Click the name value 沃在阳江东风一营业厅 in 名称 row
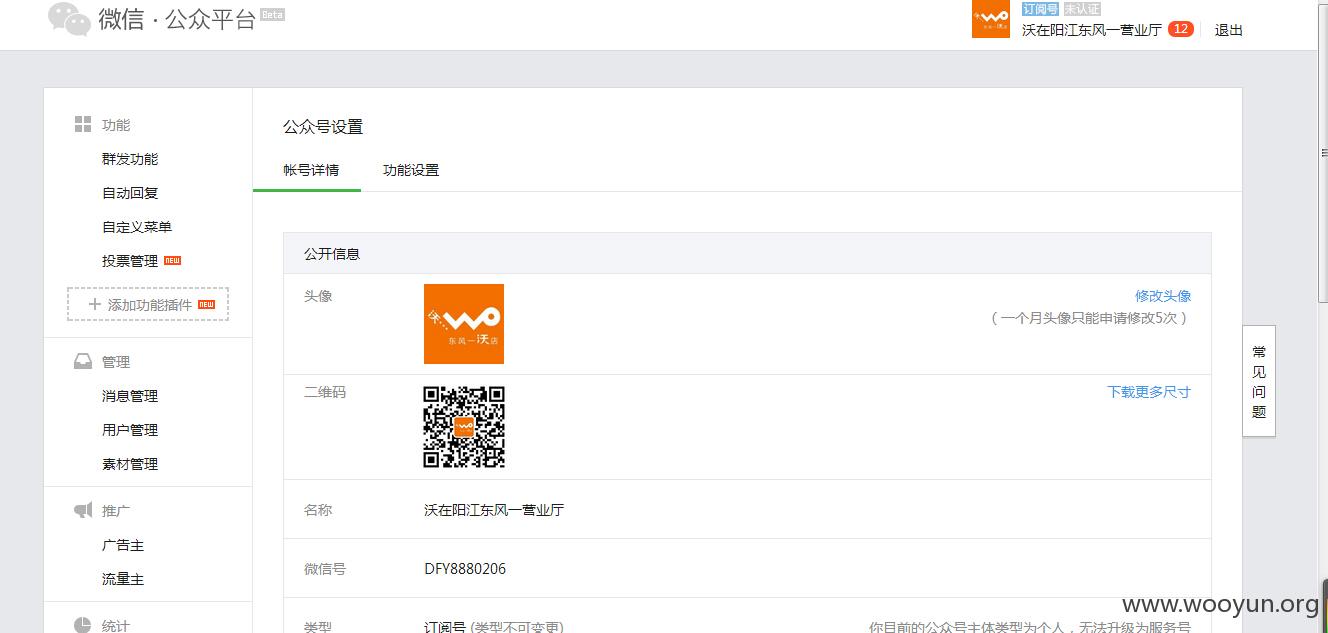 click(x=494, y=510)
